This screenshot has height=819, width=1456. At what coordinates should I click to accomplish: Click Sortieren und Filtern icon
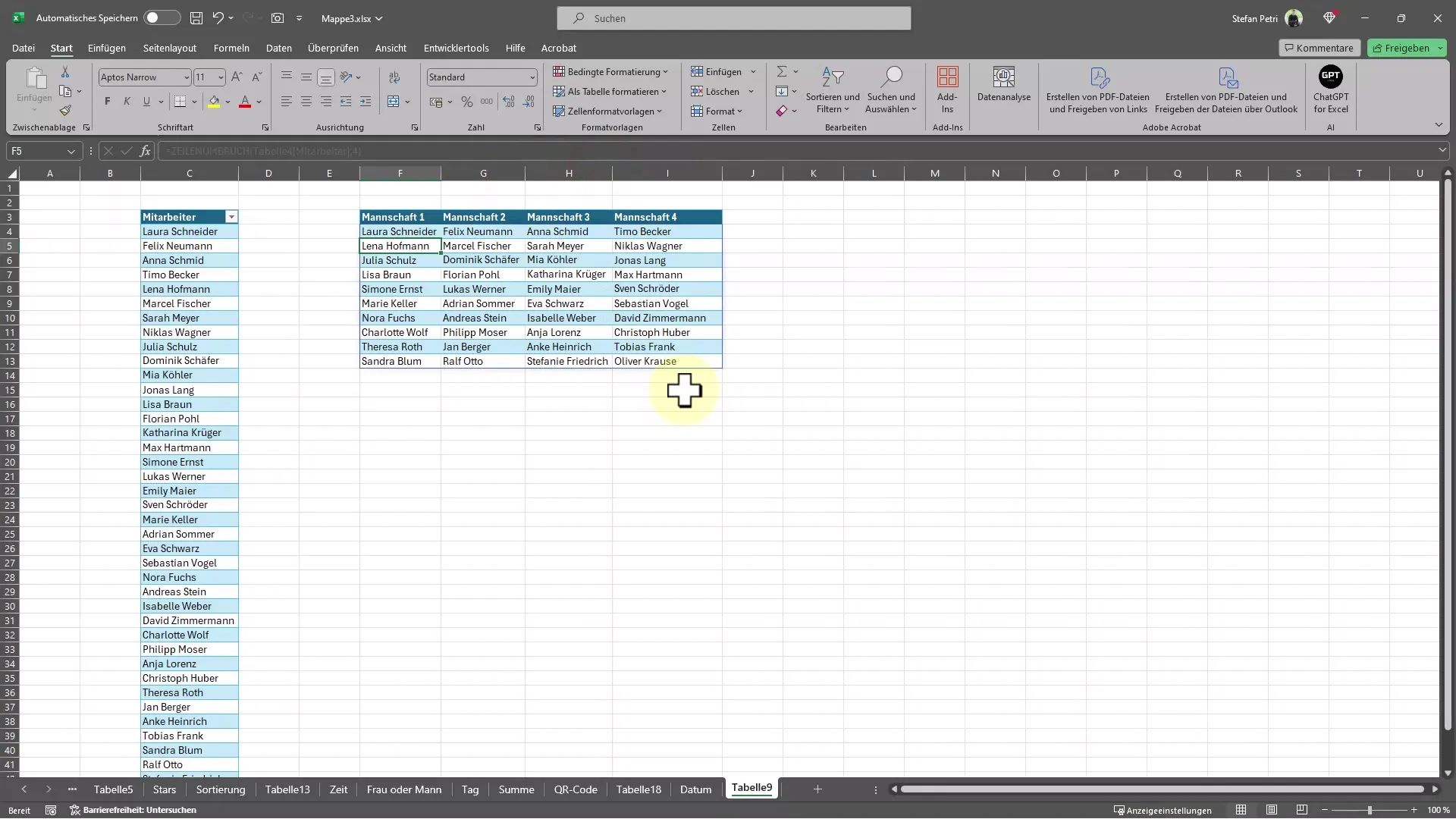(x=833, y=77)
